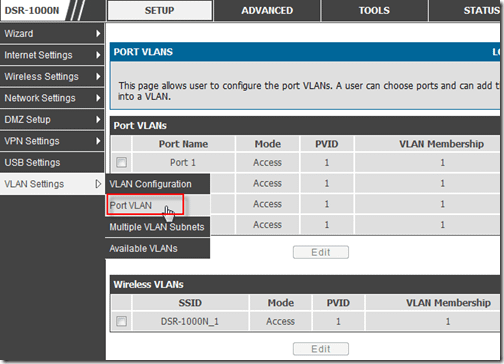504x364 pixels.
Task: Choose Multiple VLAN Subnets from submenu
Action: (x=158, y=227)
